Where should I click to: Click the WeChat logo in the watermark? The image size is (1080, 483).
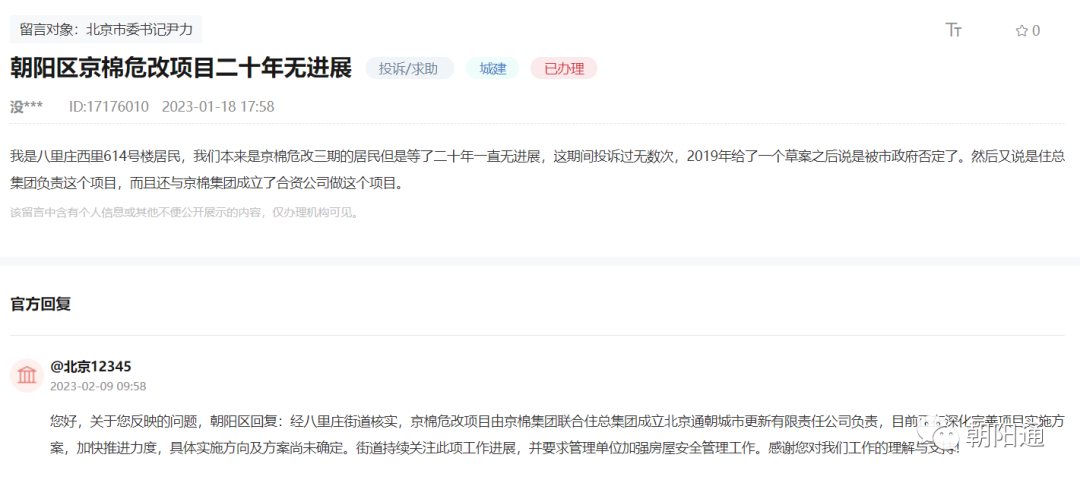[943, 434]
